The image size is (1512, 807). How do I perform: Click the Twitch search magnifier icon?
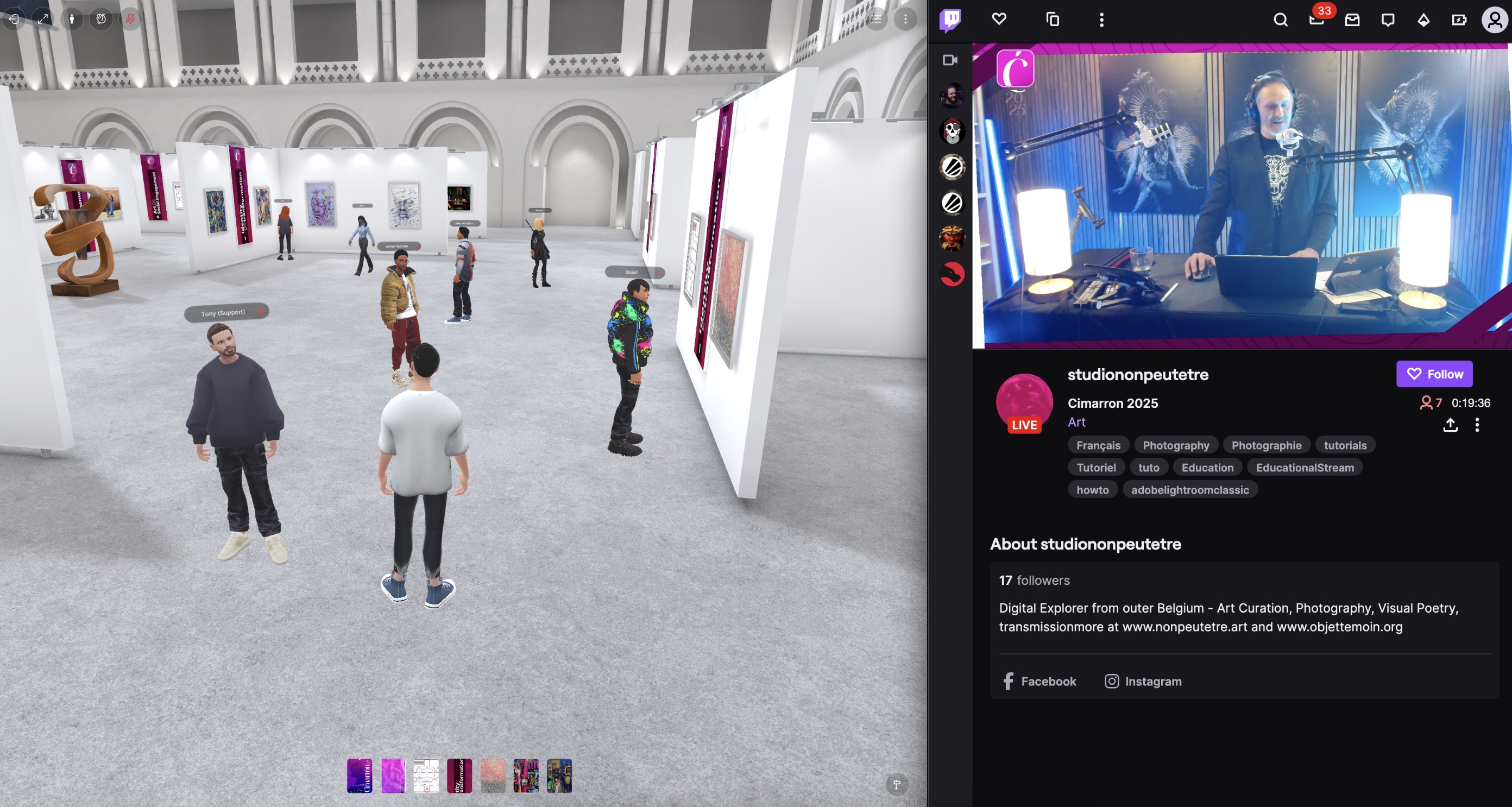coord(1280,20)
